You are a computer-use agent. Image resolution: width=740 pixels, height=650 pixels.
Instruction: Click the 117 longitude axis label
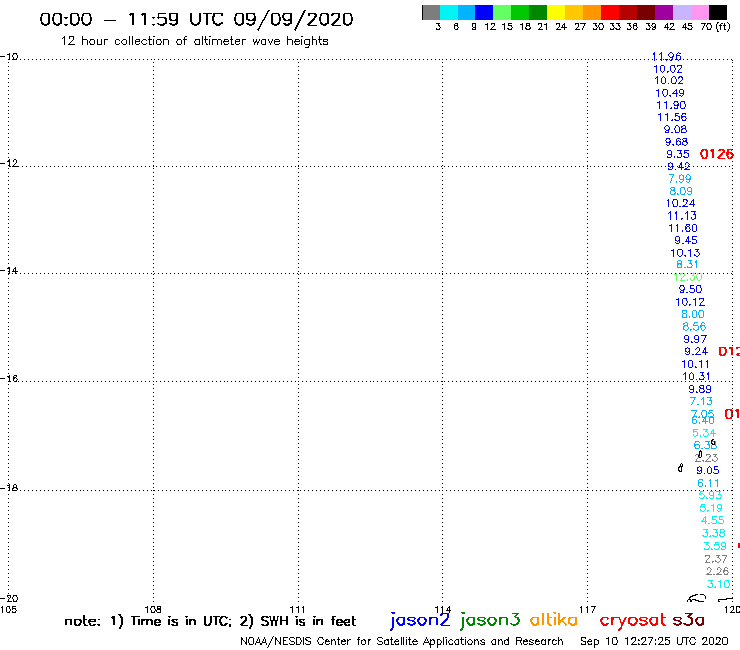[x=588, y=609]
